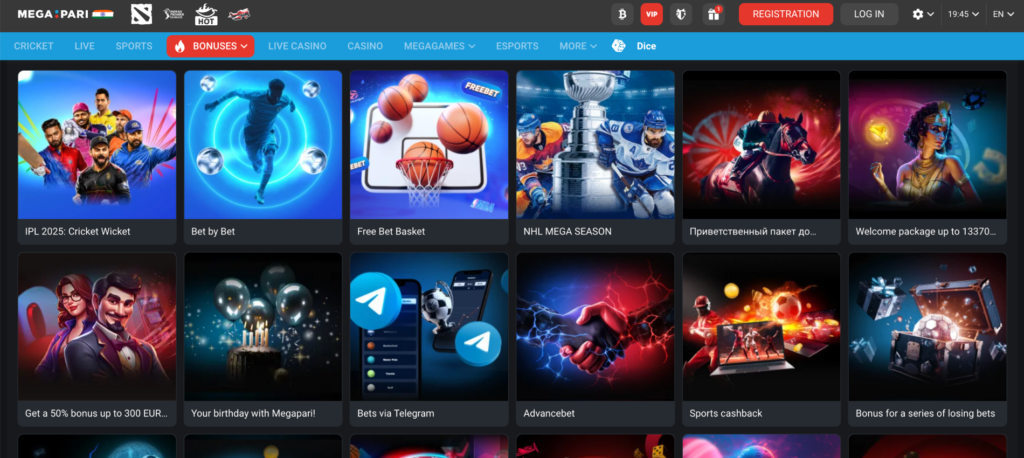Click the 'Sports cashback' title
The height and width of the screenshot is (458, 1024).
tap(726, 414)
